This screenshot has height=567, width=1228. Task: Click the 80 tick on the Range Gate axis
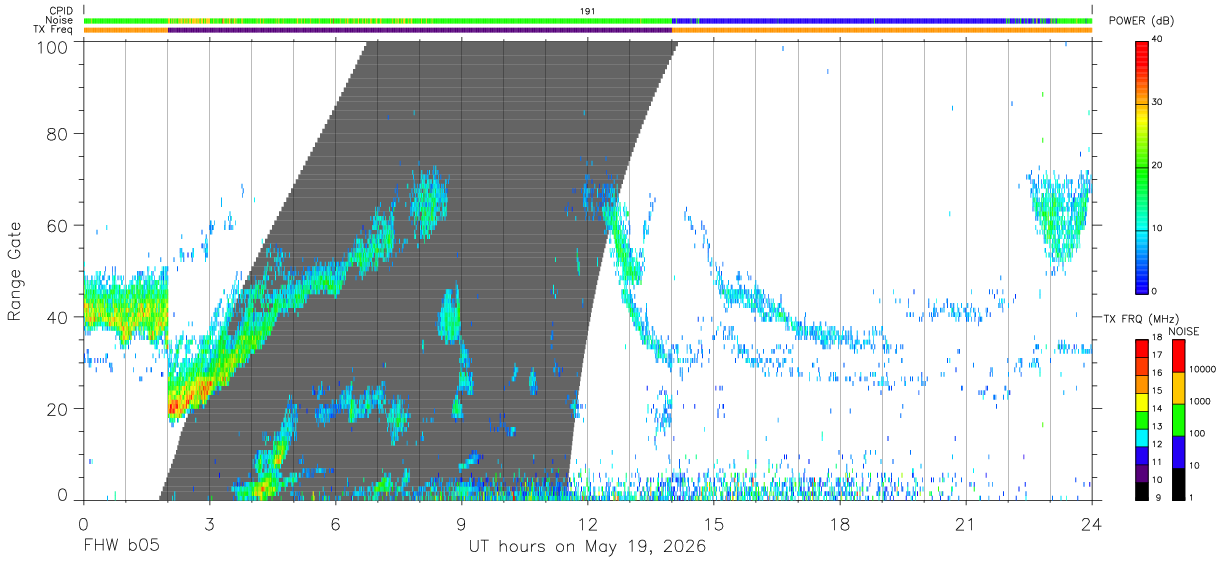59,134
